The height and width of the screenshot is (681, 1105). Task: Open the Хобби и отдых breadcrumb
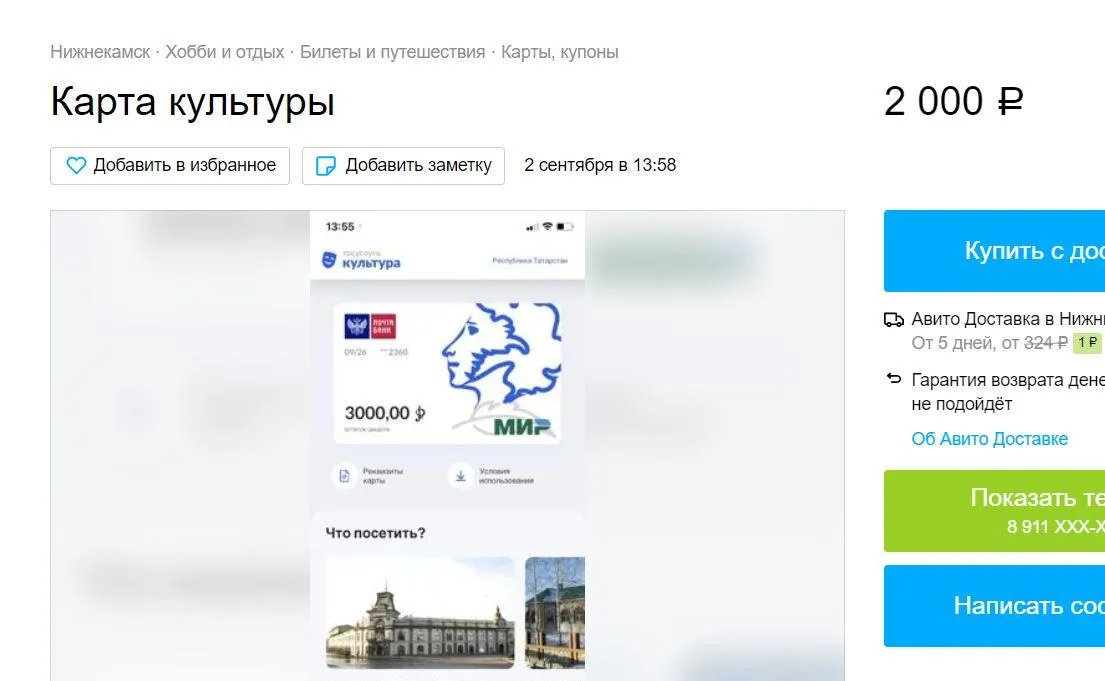pyautogui.click(x=225, y=52)
